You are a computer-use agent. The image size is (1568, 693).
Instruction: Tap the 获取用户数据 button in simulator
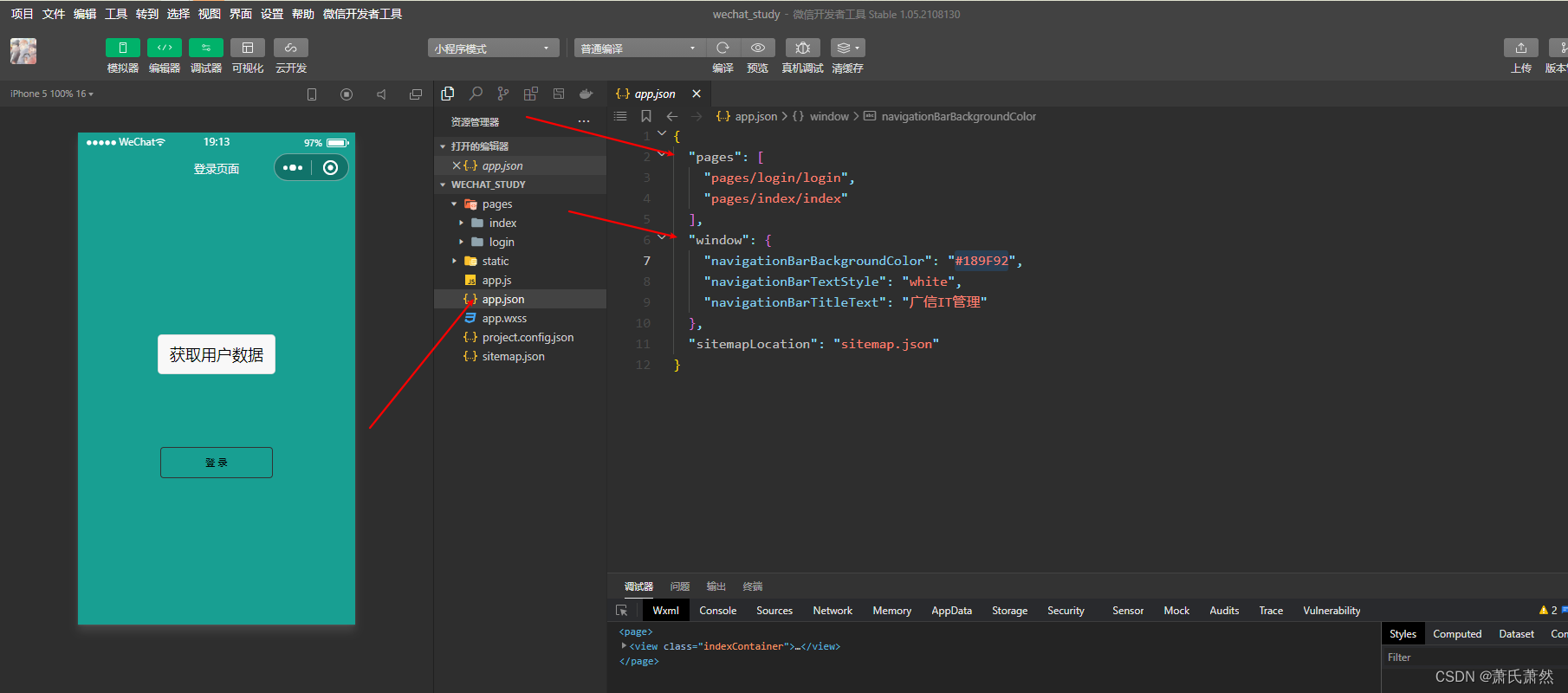[217, 354]
